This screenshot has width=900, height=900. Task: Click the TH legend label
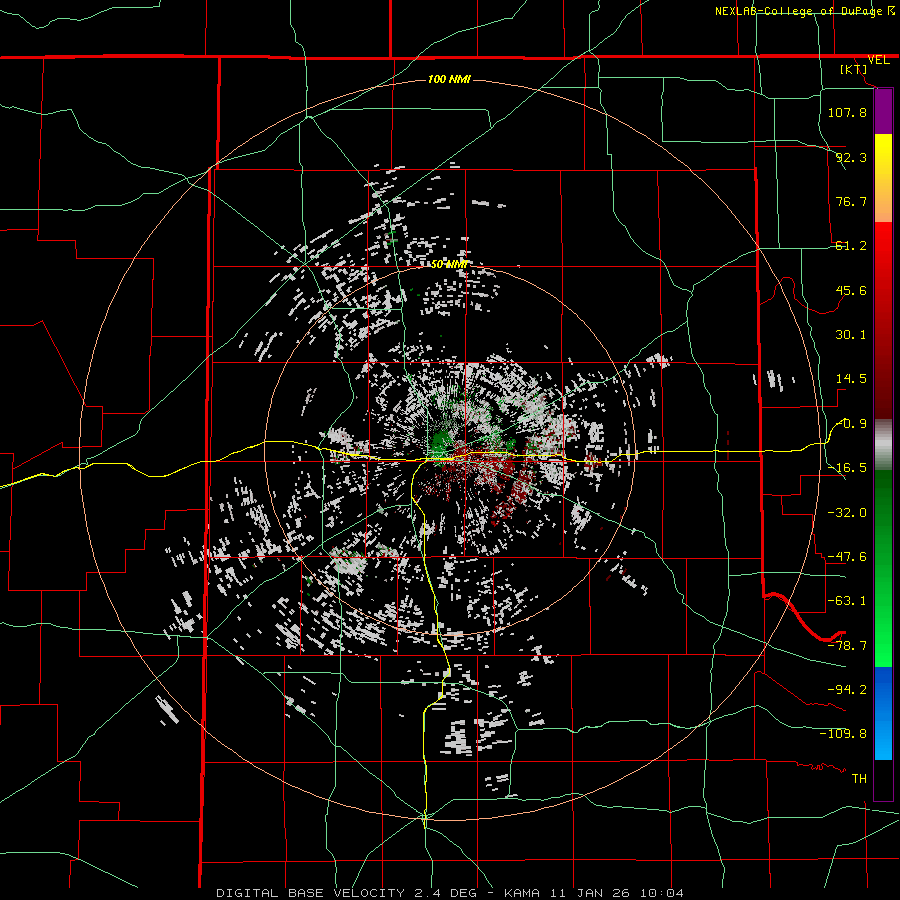point(859,779)
